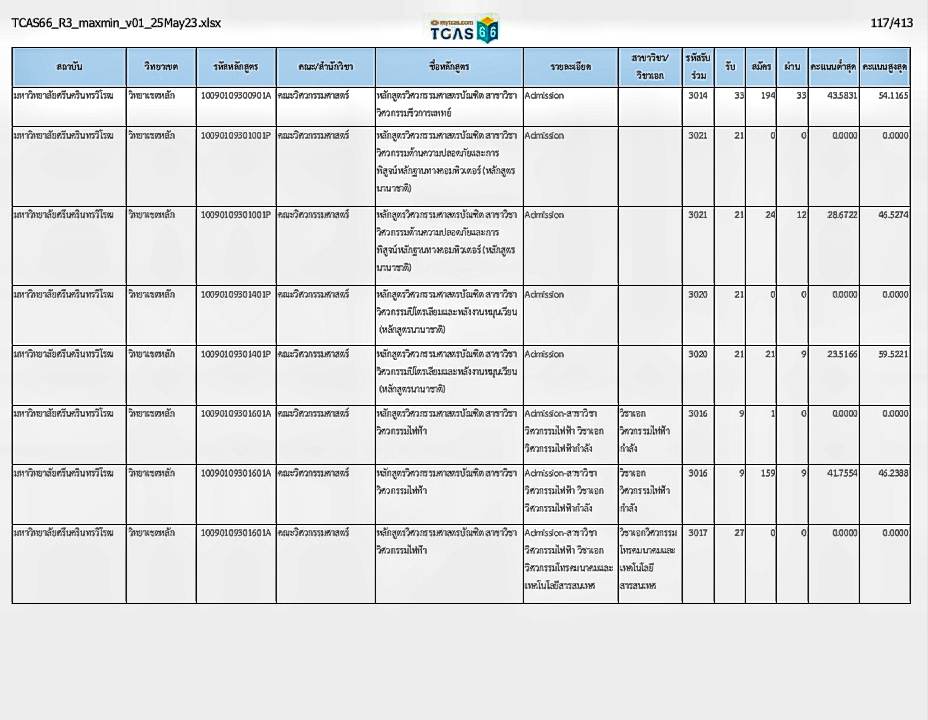
Task: Select the คะแนนต่ำสุด column header
Action: pyautogui.click(x=833, y=67)
